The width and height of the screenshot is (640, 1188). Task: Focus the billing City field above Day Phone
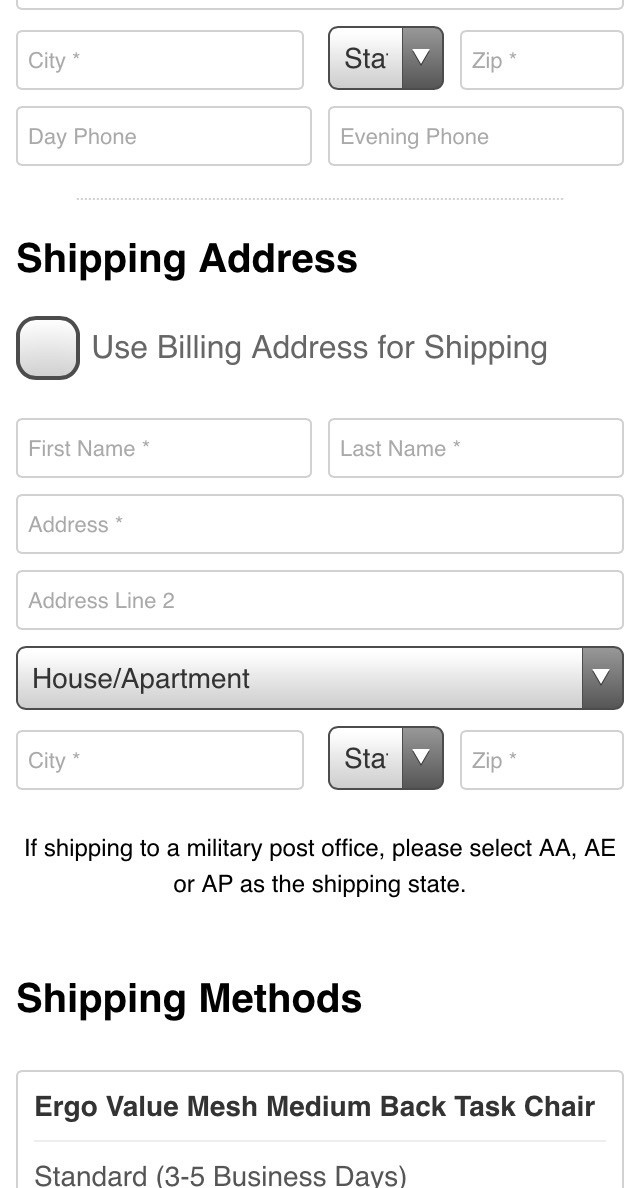click(159, 60)
